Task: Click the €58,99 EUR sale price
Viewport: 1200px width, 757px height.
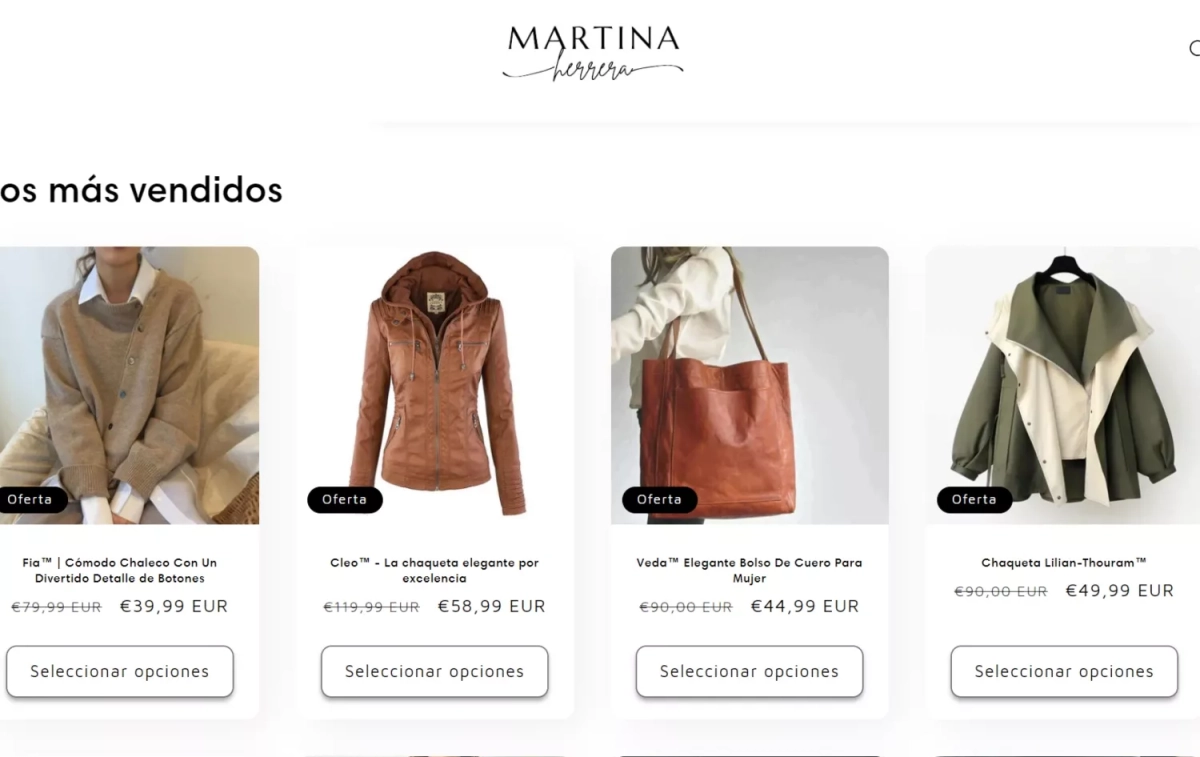Action: pyautogui.click(x=492, y=606)
